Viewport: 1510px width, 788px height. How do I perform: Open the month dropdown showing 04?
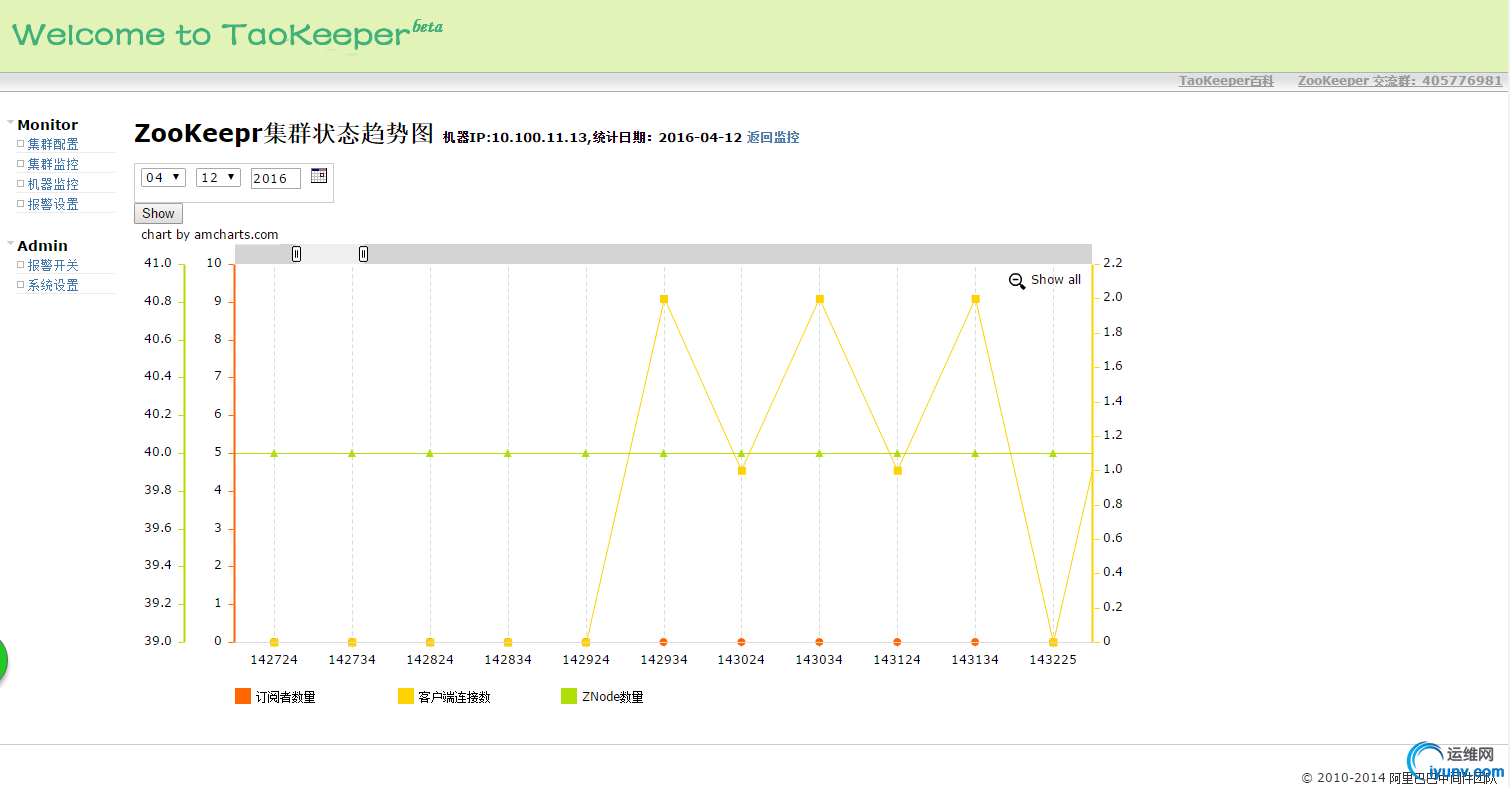[163, 177]
